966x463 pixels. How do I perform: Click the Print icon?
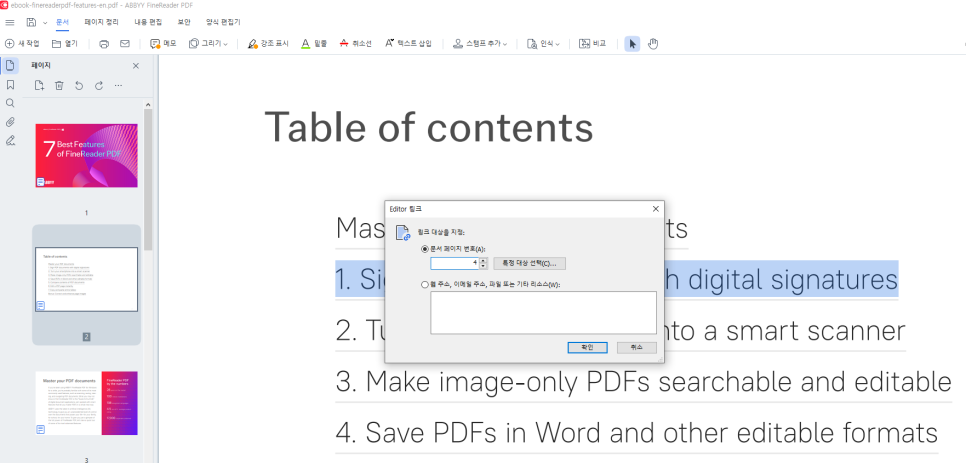point(104,44)
